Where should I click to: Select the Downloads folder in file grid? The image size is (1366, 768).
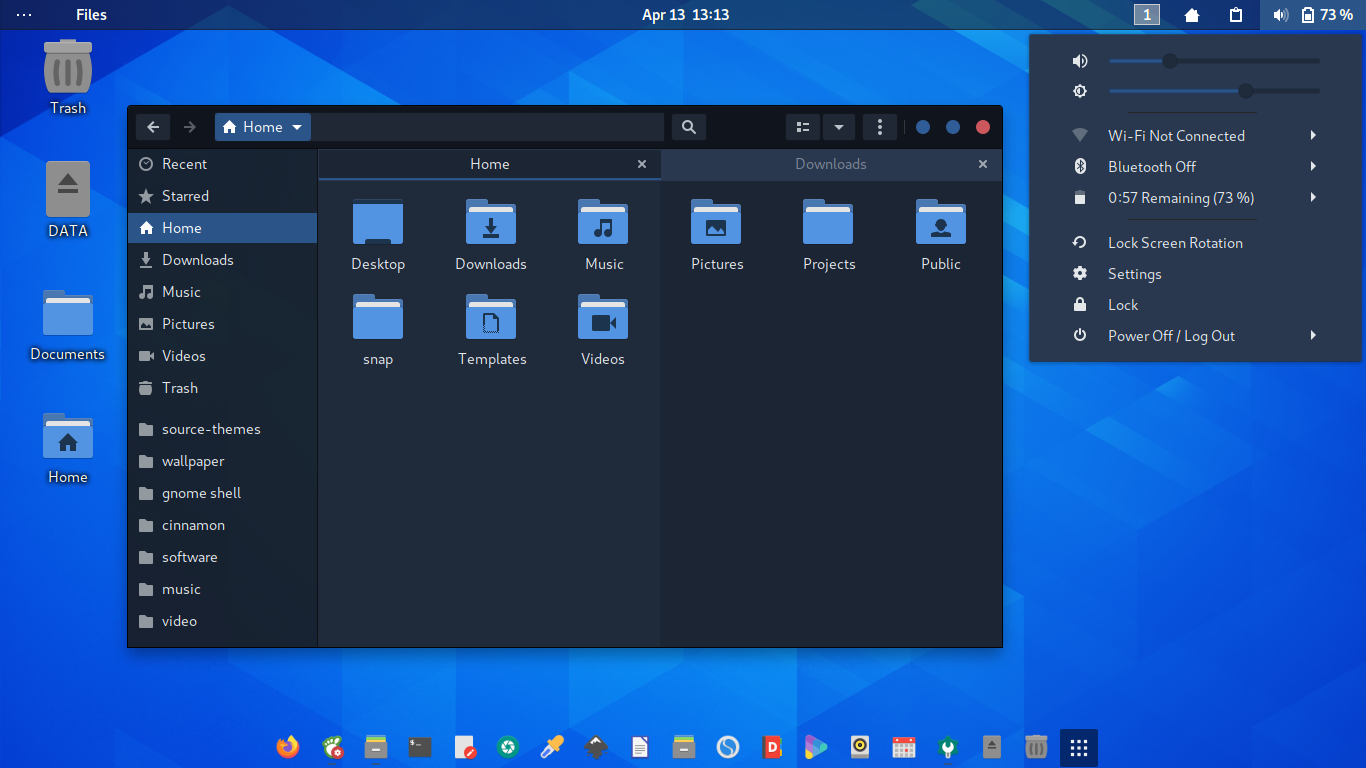[491, 222]
